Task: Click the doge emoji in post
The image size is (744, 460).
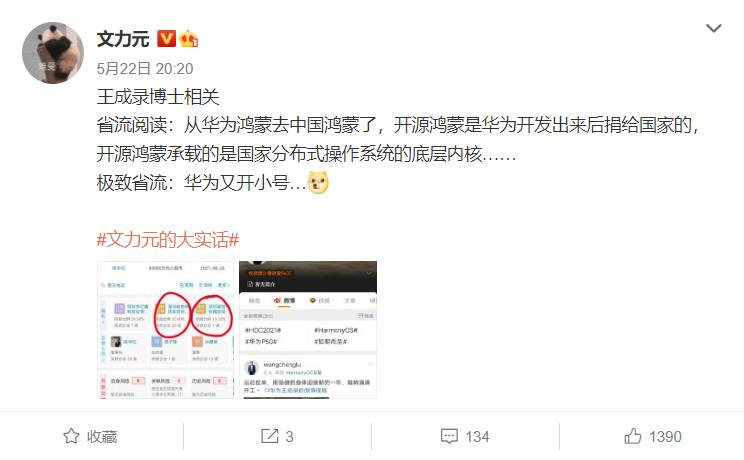Action: [x=318, y=183]
